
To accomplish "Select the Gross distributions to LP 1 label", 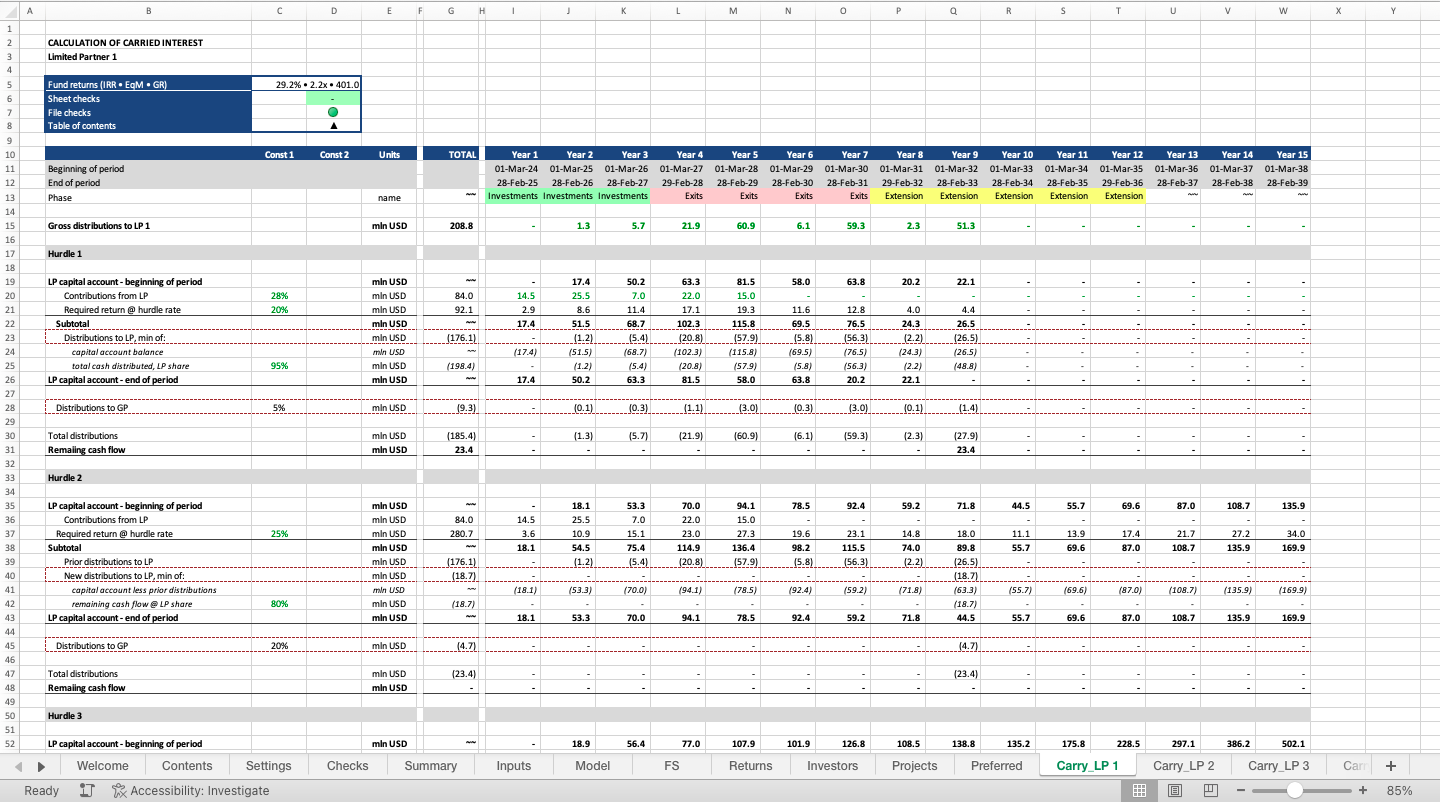I will click(x=99, y=226).
